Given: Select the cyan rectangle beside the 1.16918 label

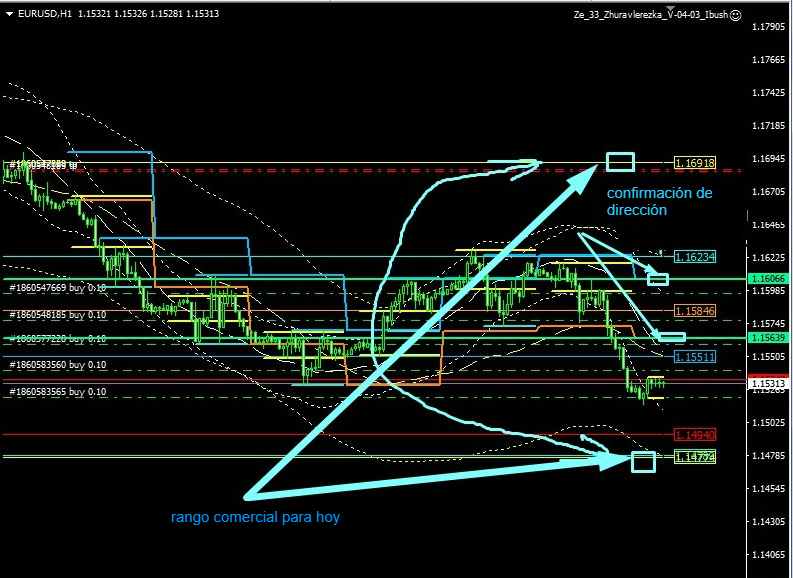Looking at the screenshot, I should 620,161.
